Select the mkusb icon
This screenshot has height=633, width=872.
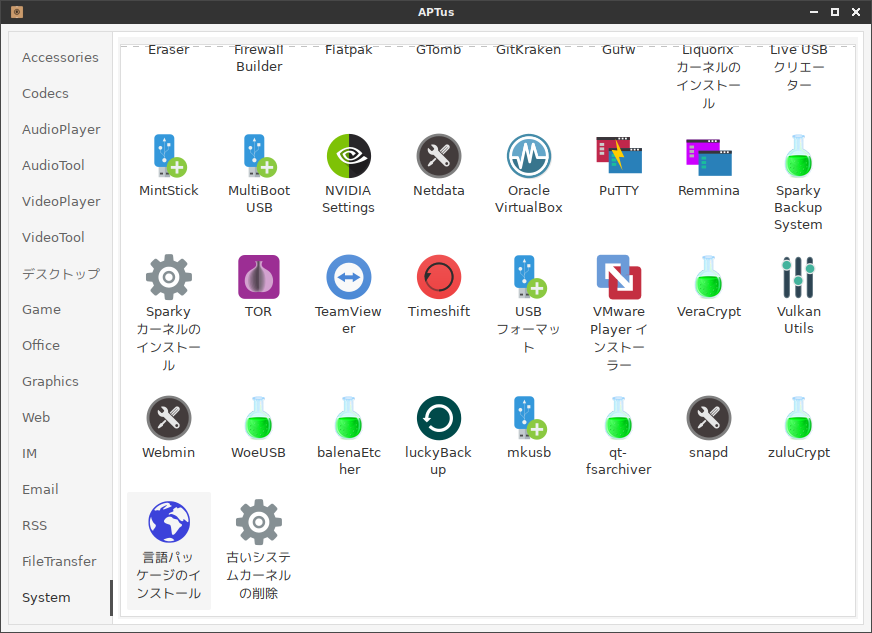pyautogui.click(x=529, y=418)
